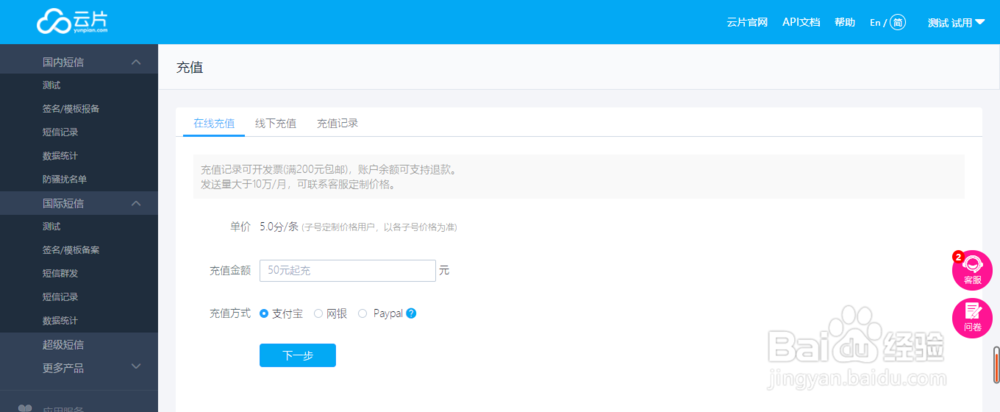Open the 帮助 link in header
The width and height of the screenshot is (1000, 412).
coord(844,22)
